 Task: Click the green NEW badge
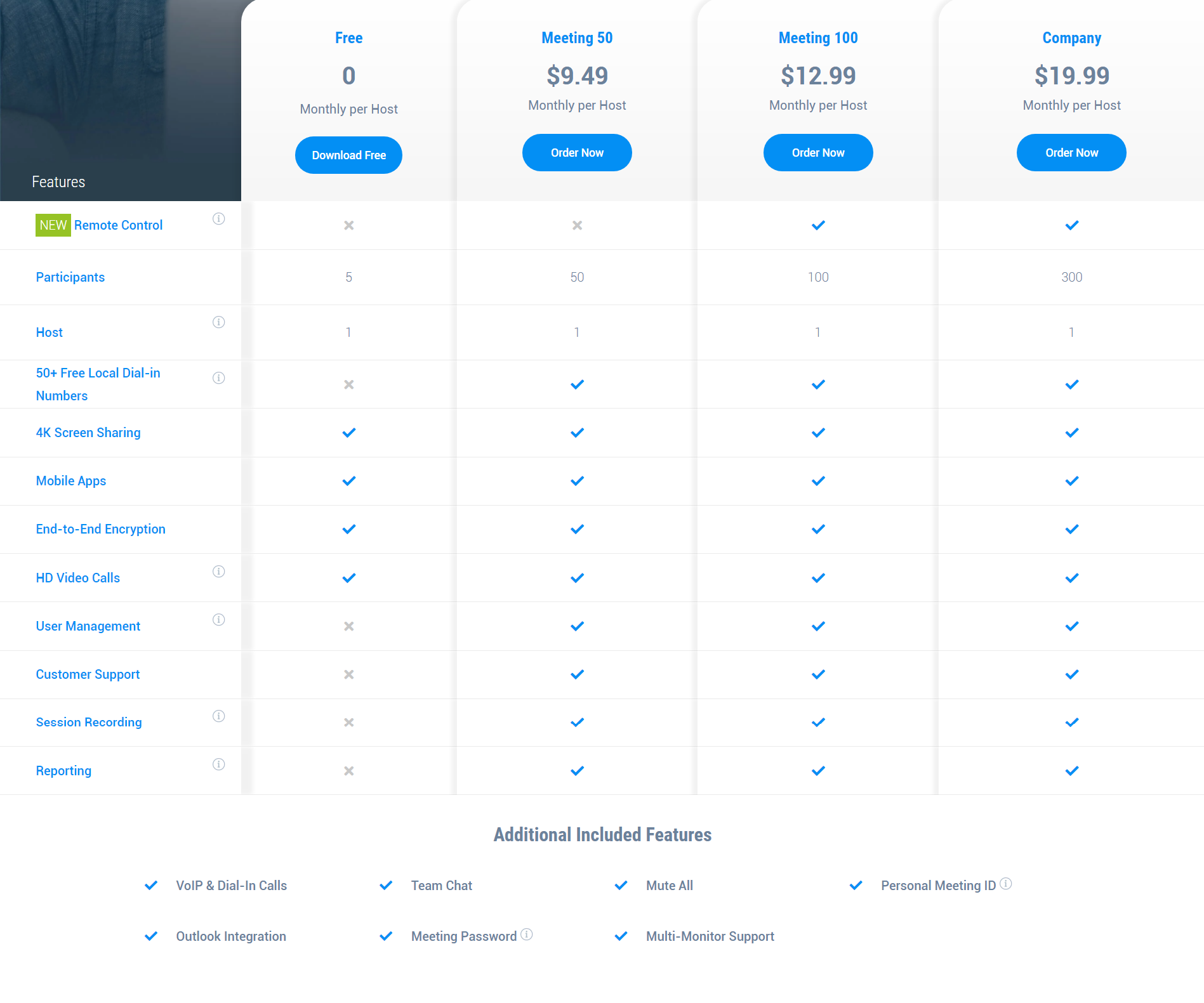(53, 225)
